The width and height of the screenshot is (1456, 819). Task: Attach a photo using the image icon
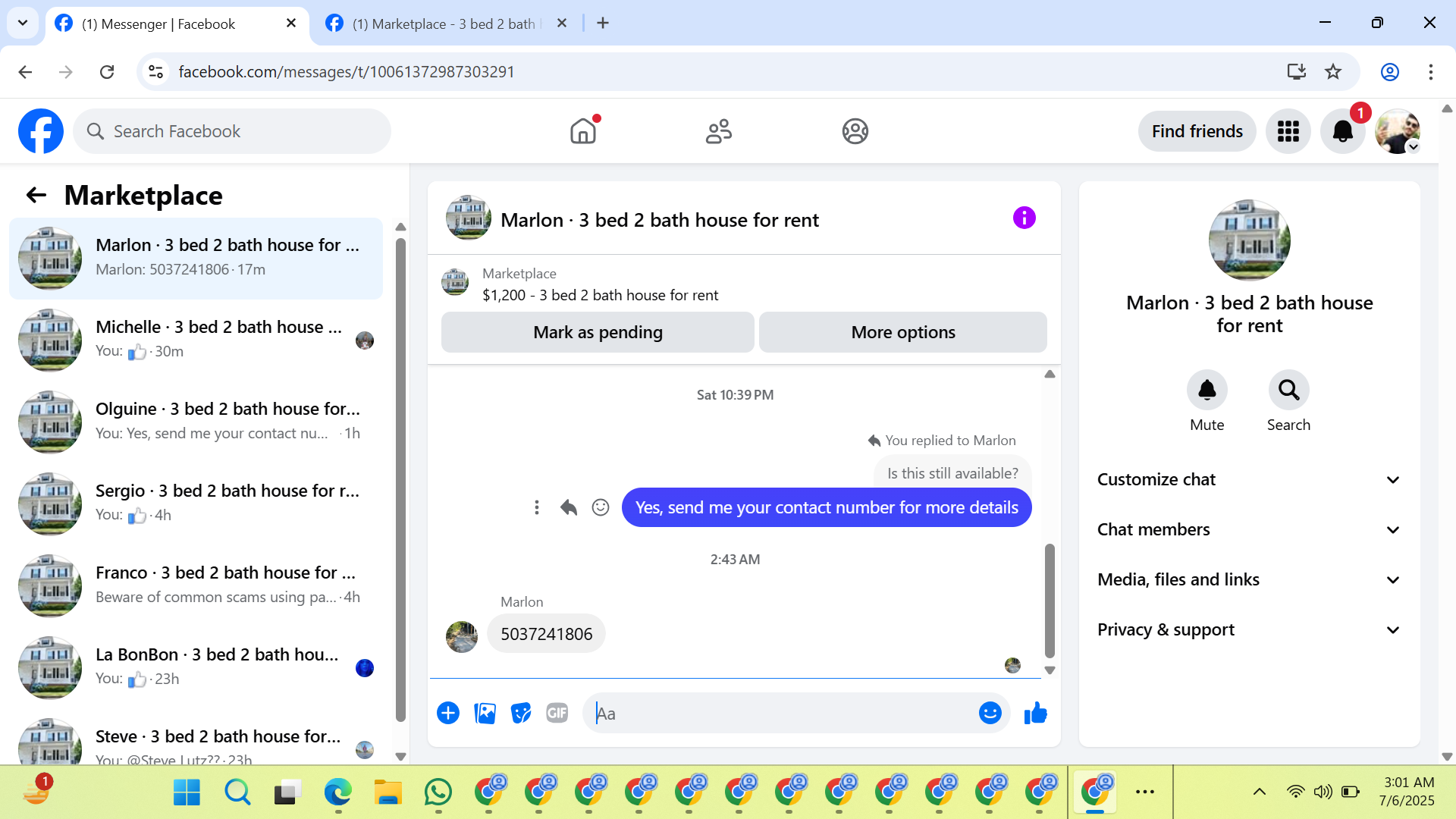[x=485, y=713]
